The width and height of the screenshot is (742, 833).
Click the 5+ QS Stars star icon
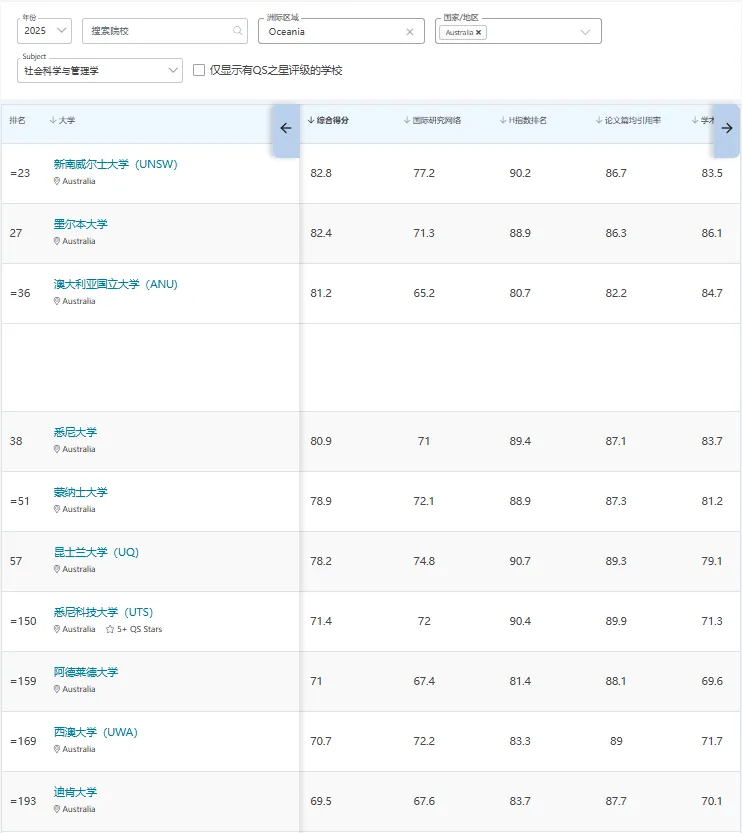pos(110,629)
